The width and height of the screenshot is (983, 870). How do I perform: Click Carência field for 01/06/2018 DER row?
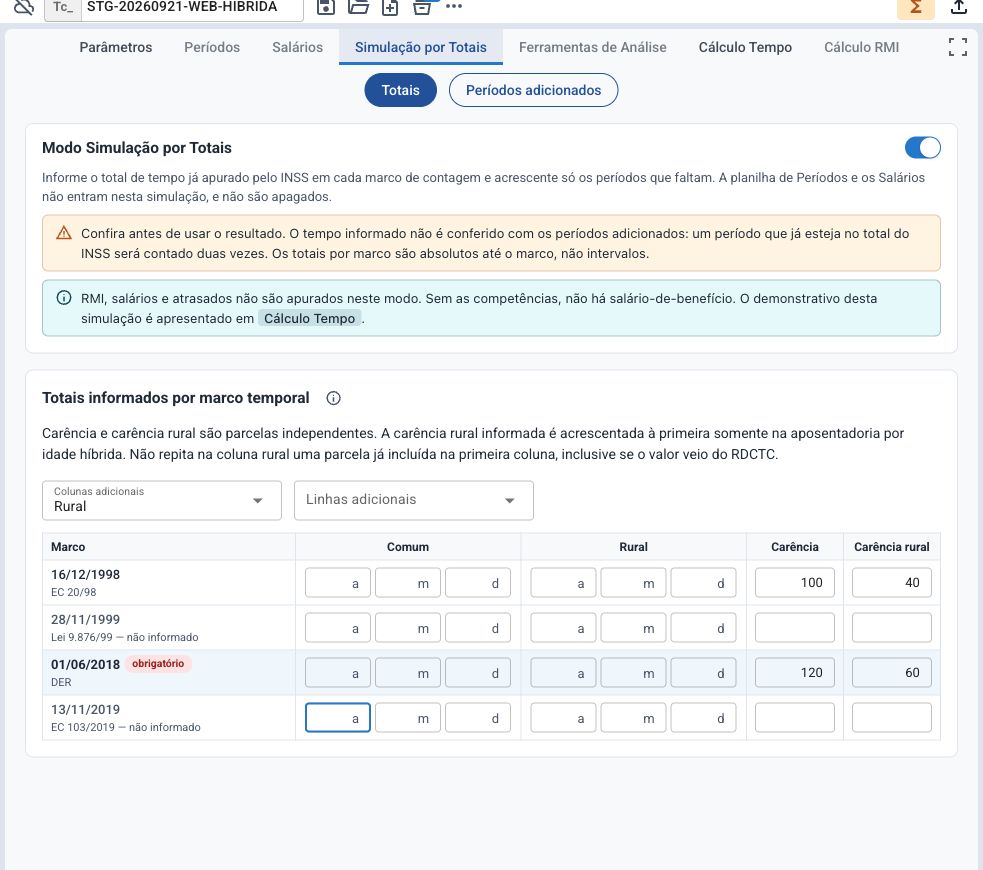tap(794, 673)
